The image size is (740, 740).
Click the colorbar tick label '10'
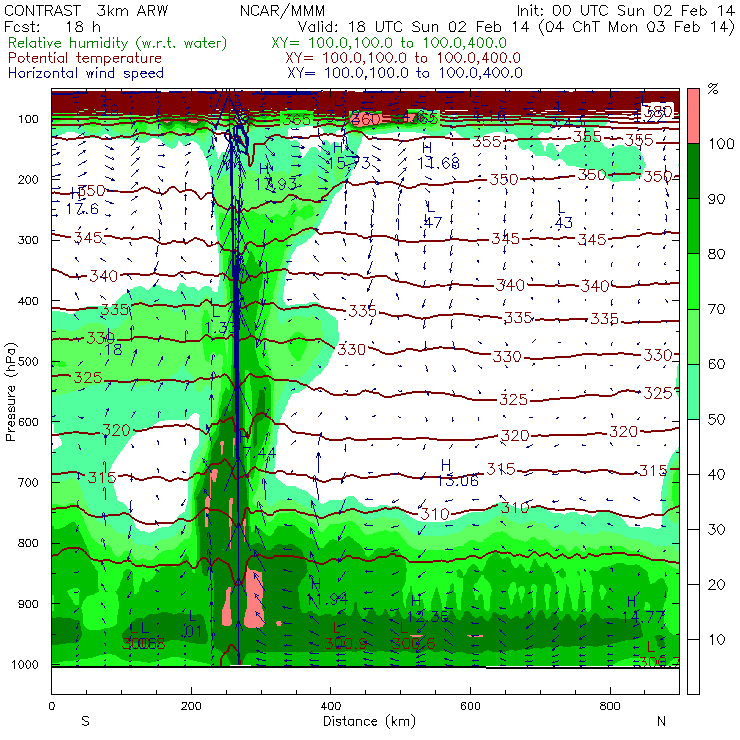[717, 640]
